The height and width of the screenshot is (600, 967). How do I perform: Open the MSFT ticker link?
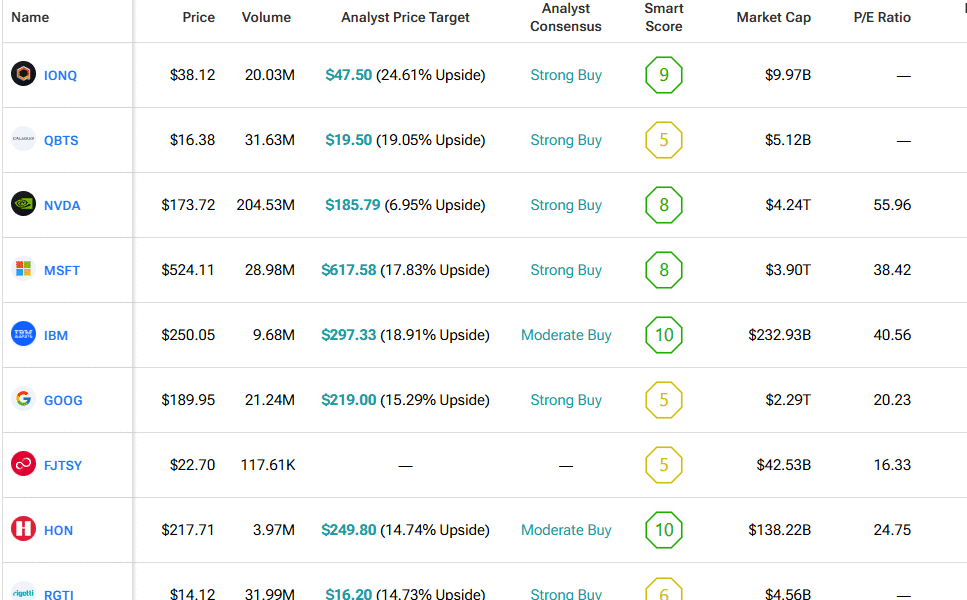(x=62, y=270)
